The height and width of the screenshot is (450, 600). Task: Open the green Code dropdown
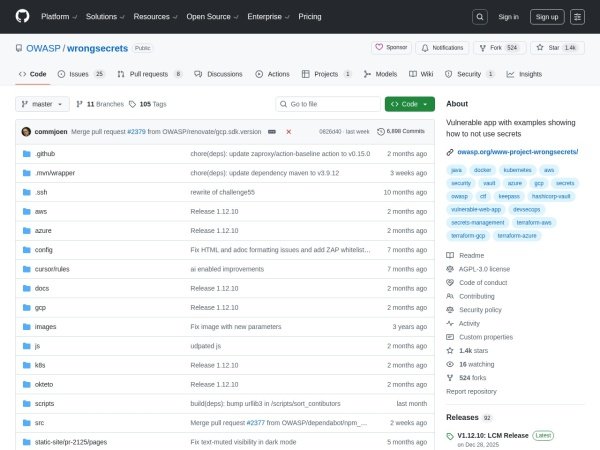[x=409, y=104]
